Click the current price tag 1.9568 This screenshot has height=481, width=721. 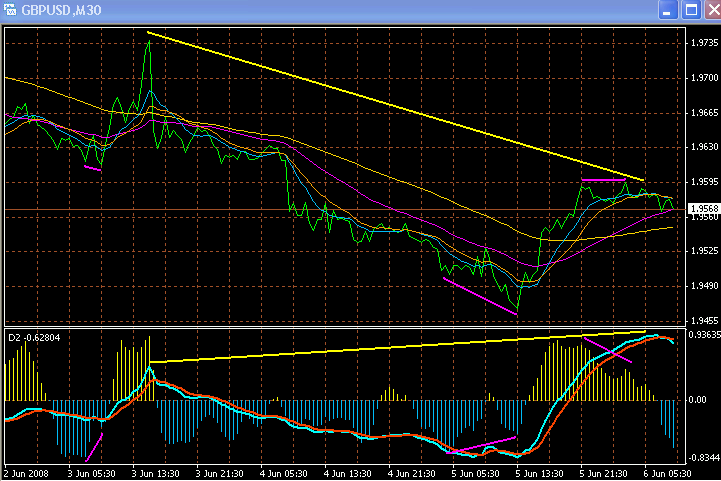click(704, 208)
